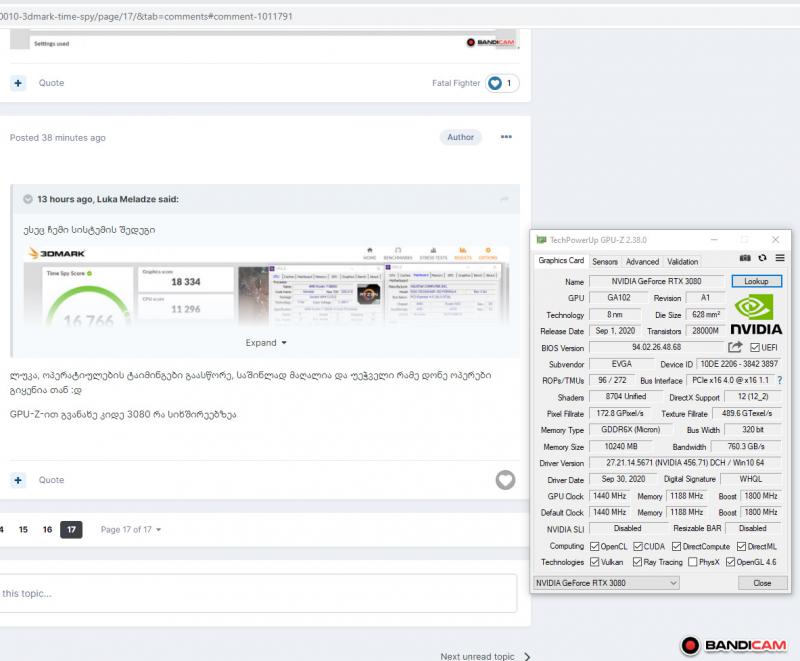Click the plus multiquote icon on latest post

pos(18,480)
